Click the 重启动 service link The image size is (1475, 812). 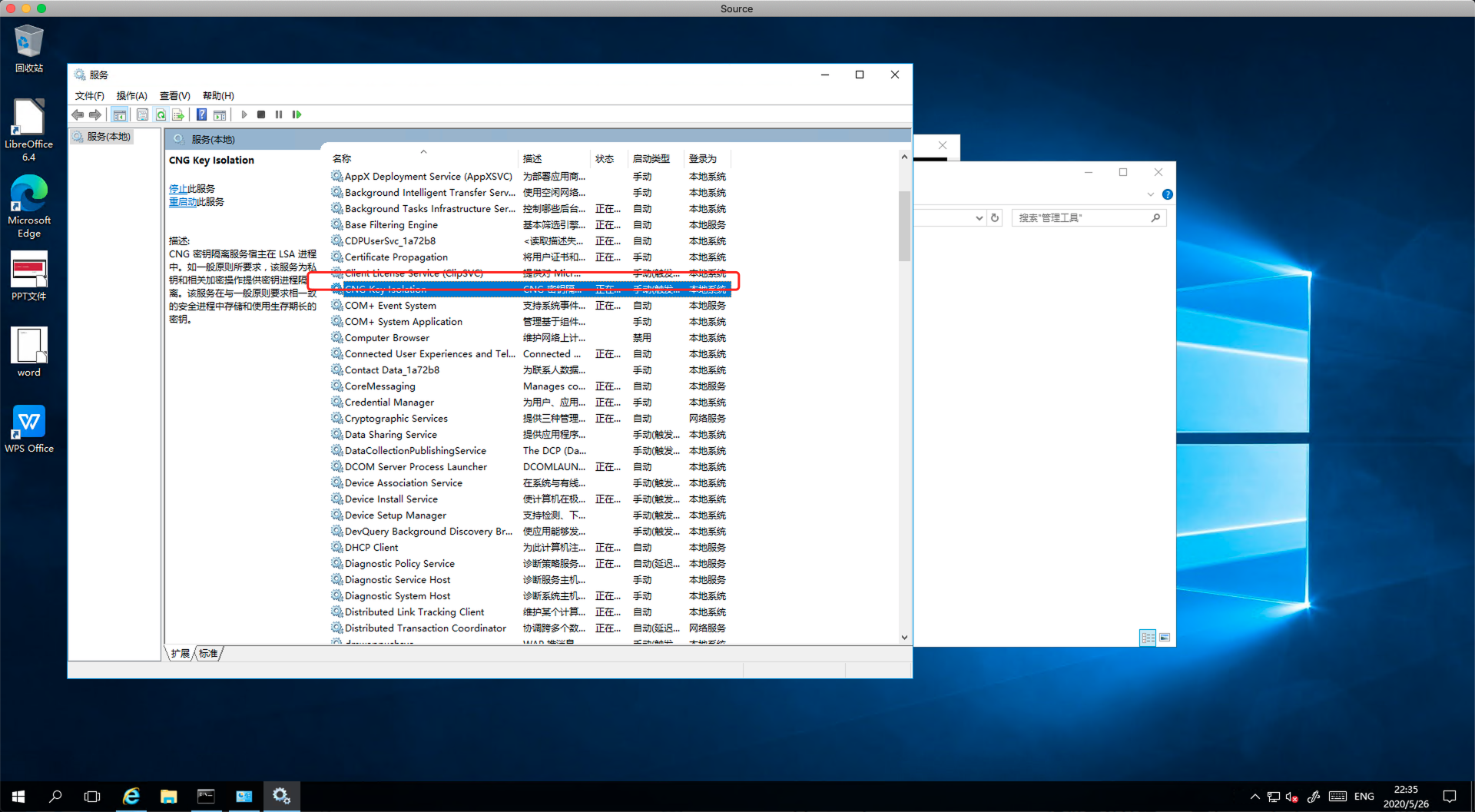tap(183, 202)
